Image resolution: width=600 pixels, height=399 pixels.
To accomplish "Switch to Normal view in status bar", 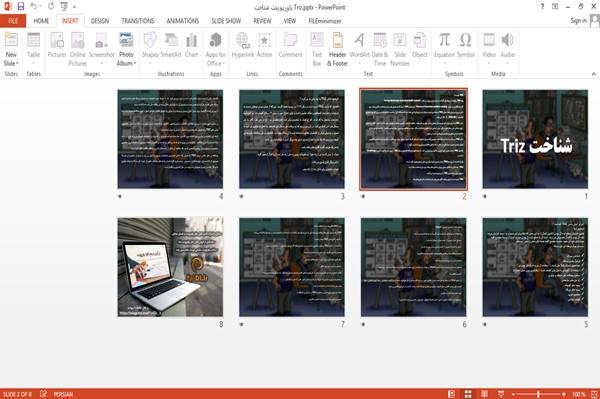I will click(452, 394).
